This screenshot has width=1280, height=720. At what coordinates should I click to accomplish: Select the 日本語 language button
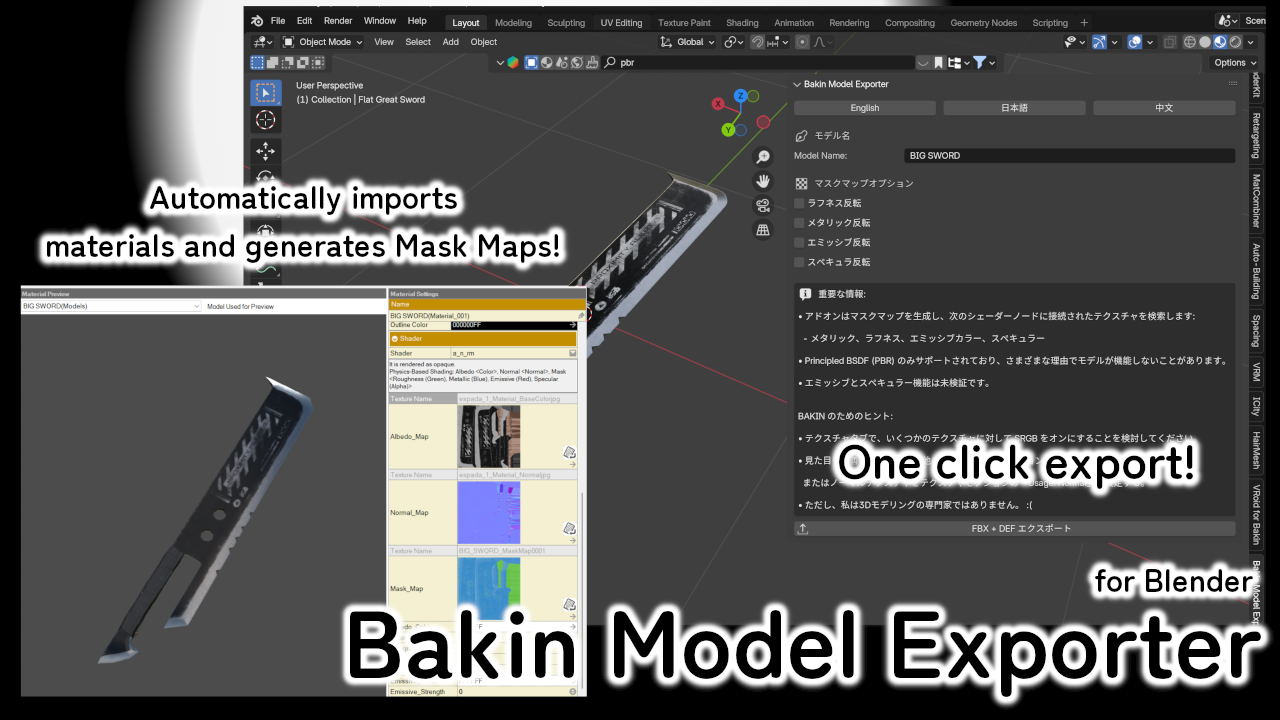(x=1014, y=107)
